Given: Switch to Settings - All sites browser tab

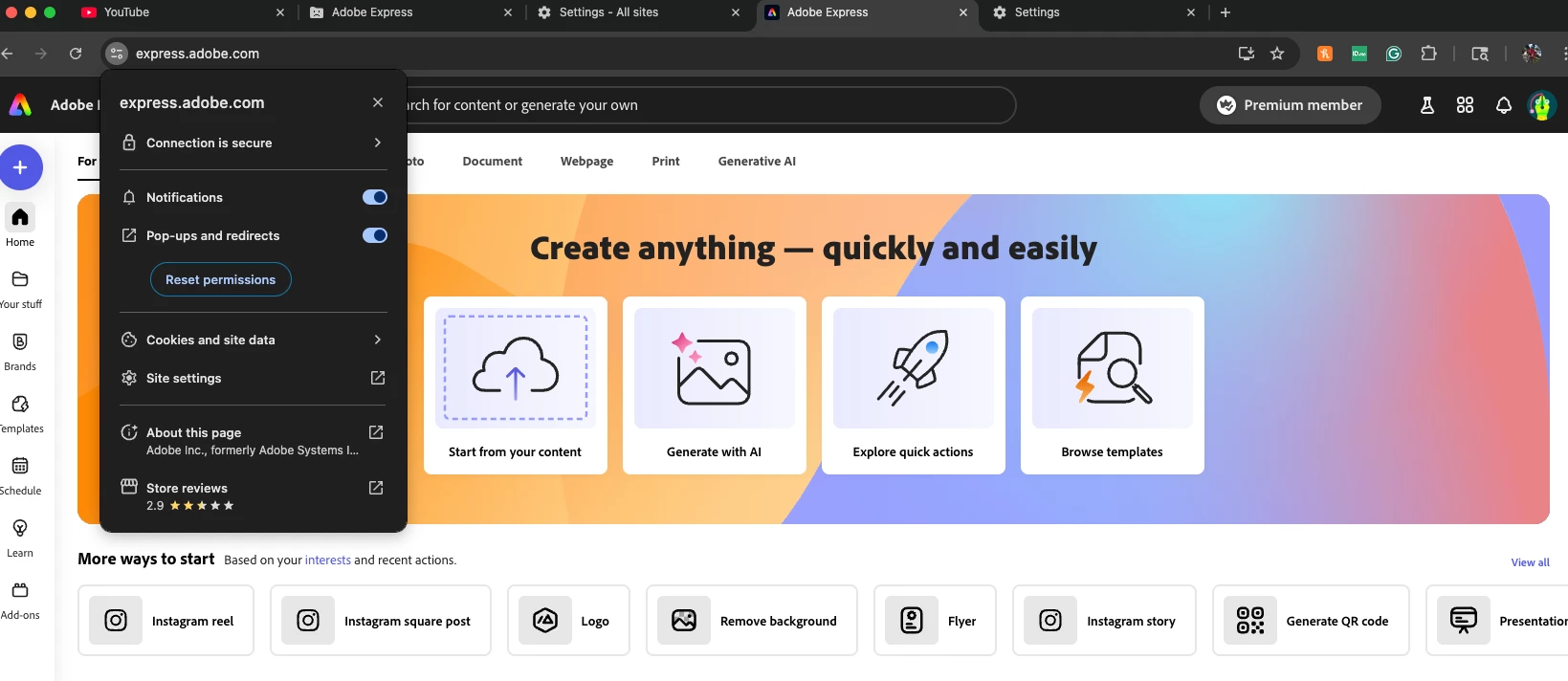Looking at the screenshot, I should (637, 12).
